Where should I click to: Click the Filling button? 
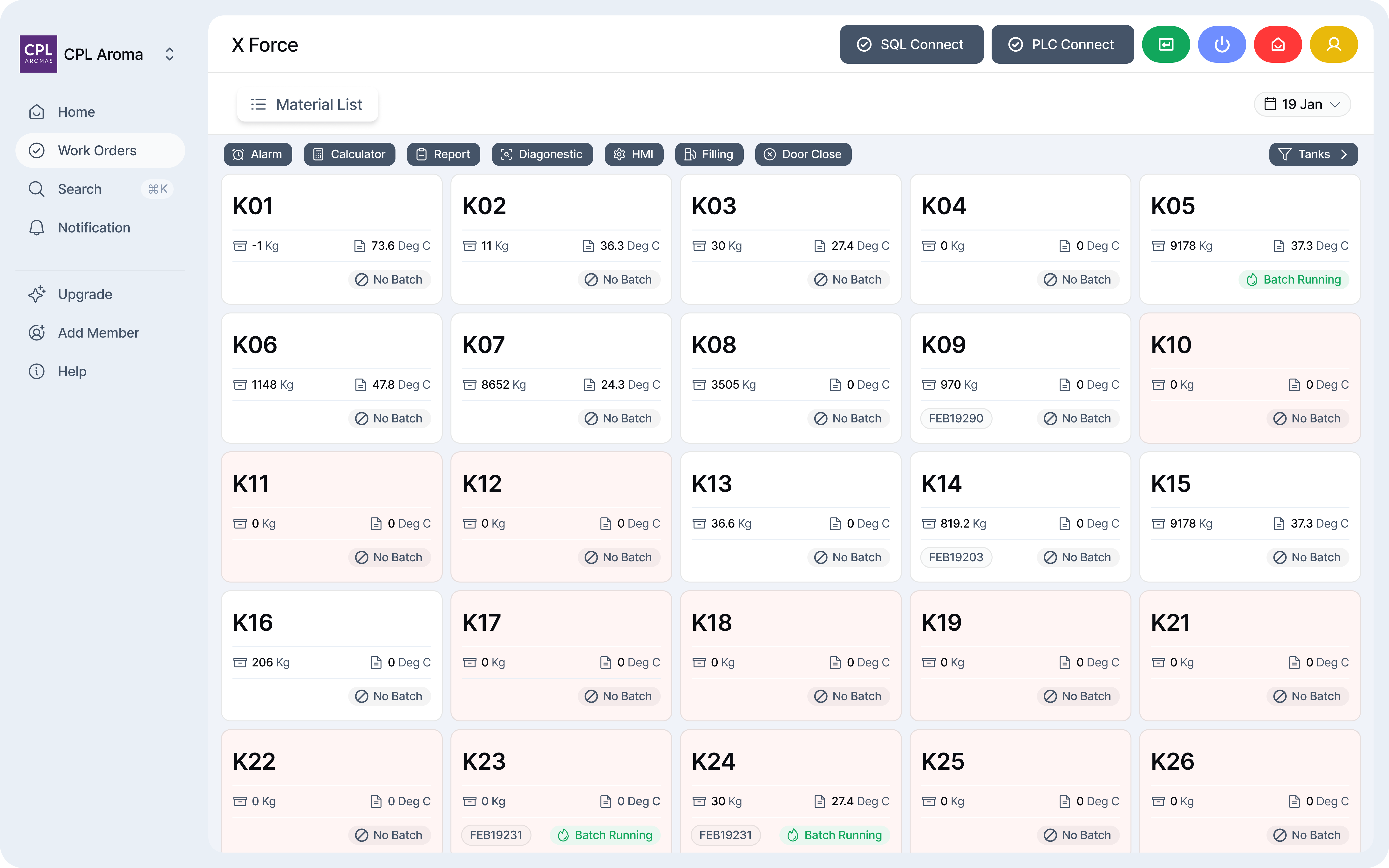pyautogui.click(x=709, y=154)
